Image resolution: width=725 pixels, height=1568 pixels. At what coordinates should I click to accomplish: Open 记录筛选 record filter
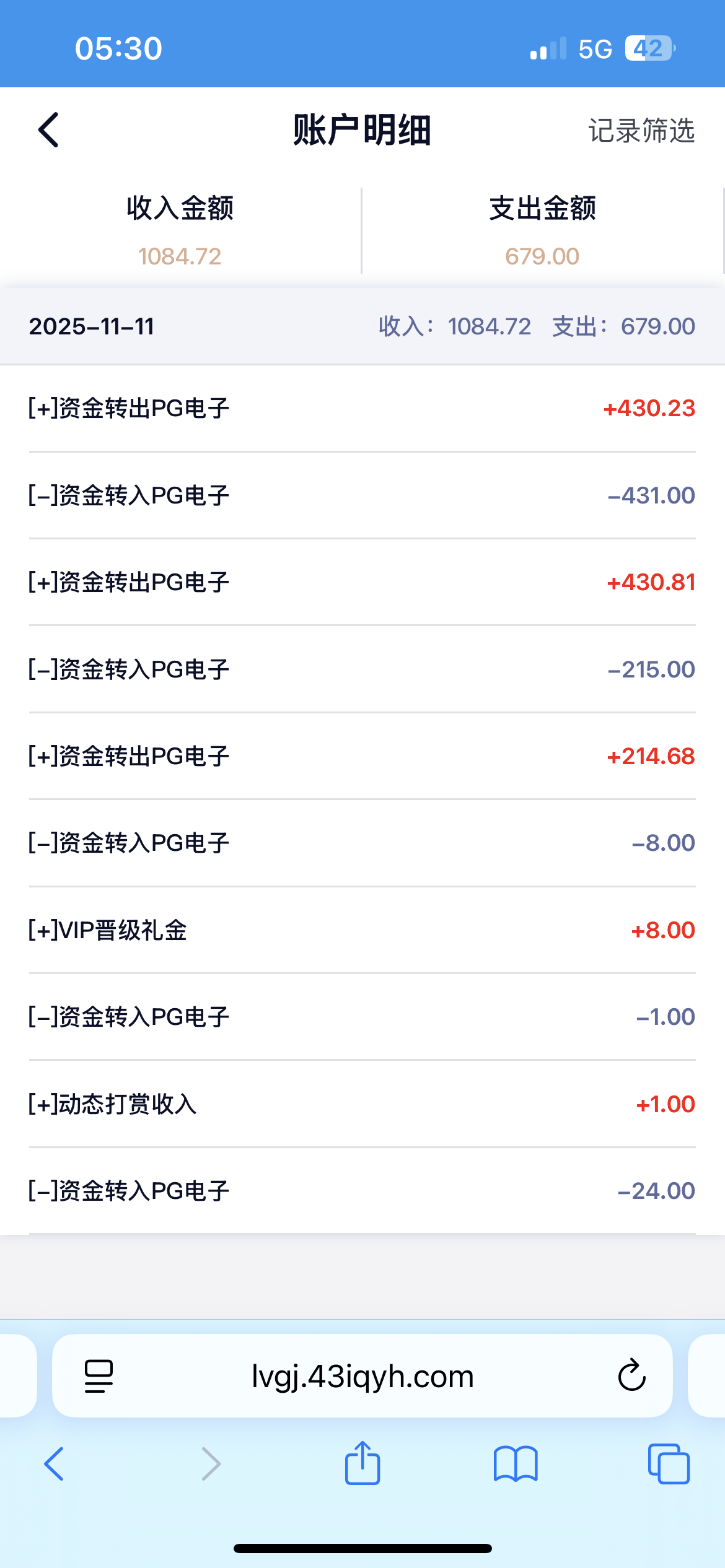[641, 131]
